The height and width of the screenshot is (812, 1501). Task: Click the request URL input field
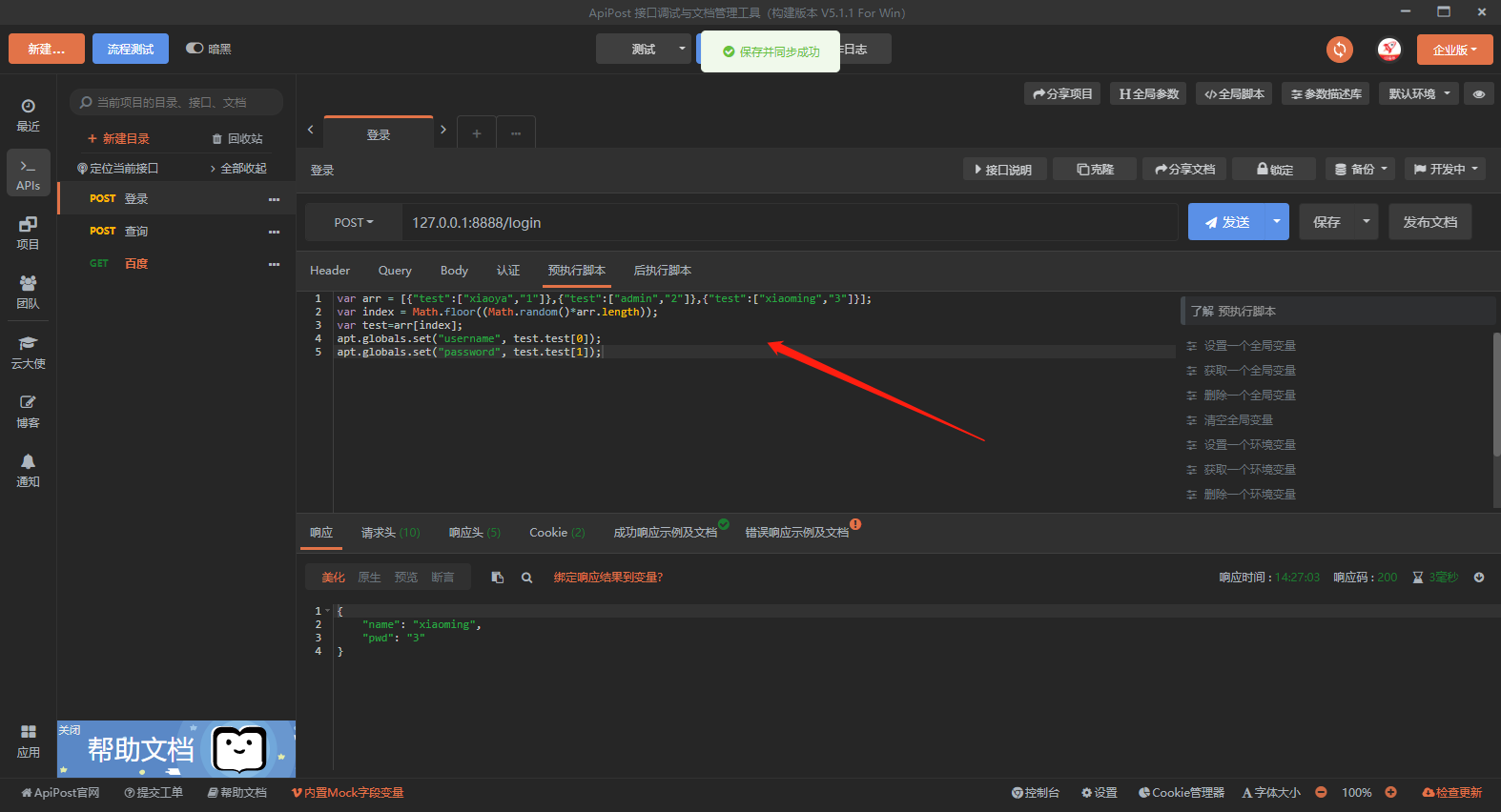coord(790,223)
